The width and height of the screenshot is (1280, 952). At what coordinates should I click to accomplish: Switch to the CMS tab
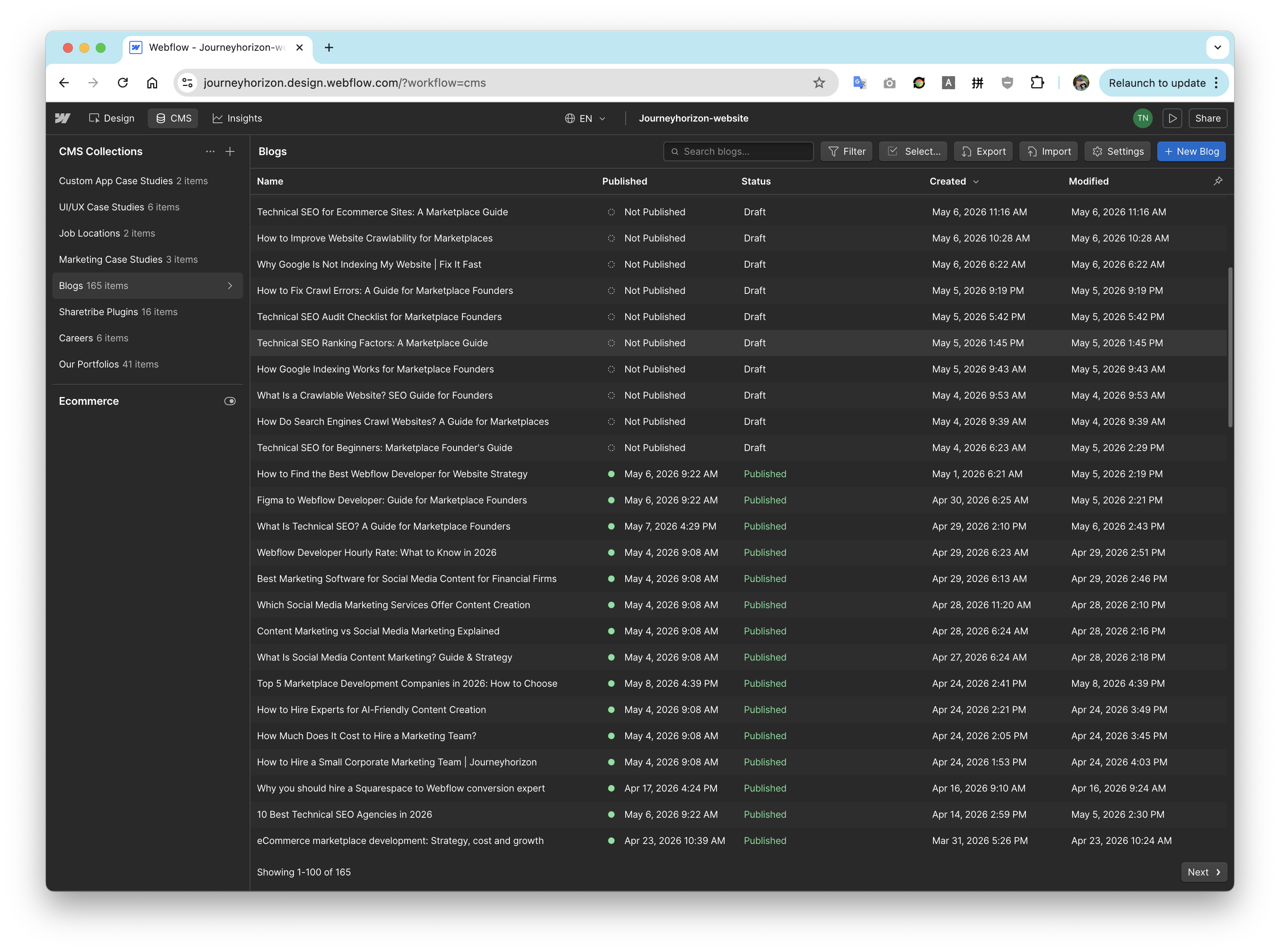(174, 118)
